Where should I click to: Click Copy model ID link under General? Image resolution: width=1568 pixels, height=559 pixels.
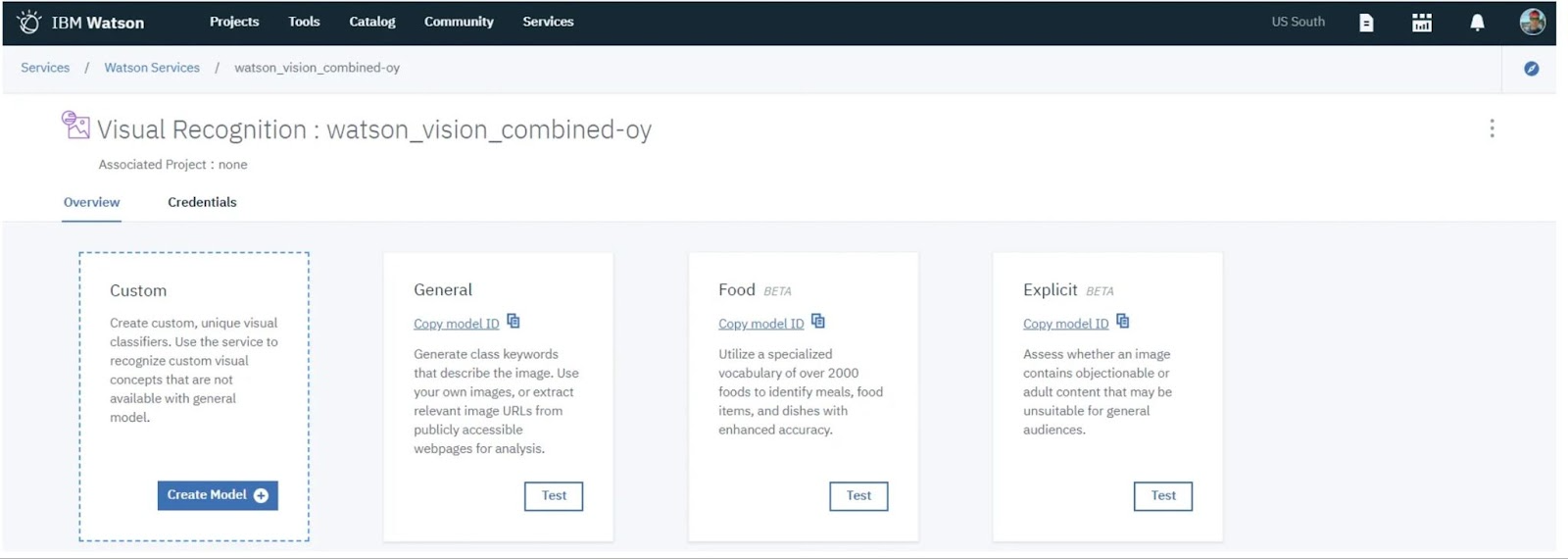point(456,324)
